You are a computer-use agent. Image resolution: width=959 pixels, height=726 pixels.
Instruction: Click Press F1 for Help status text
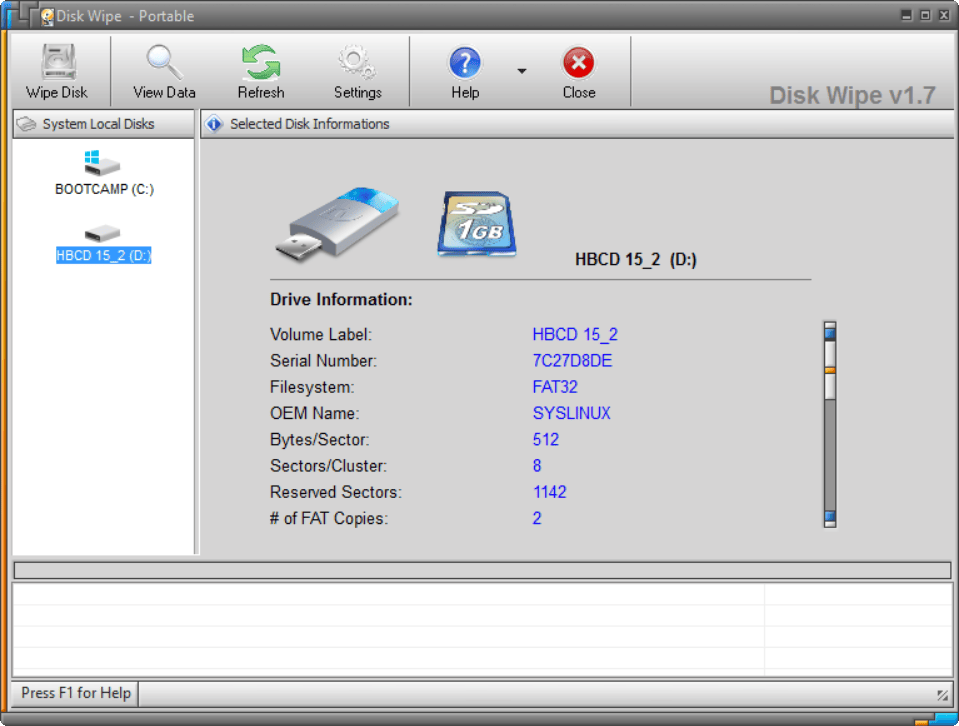76,693
